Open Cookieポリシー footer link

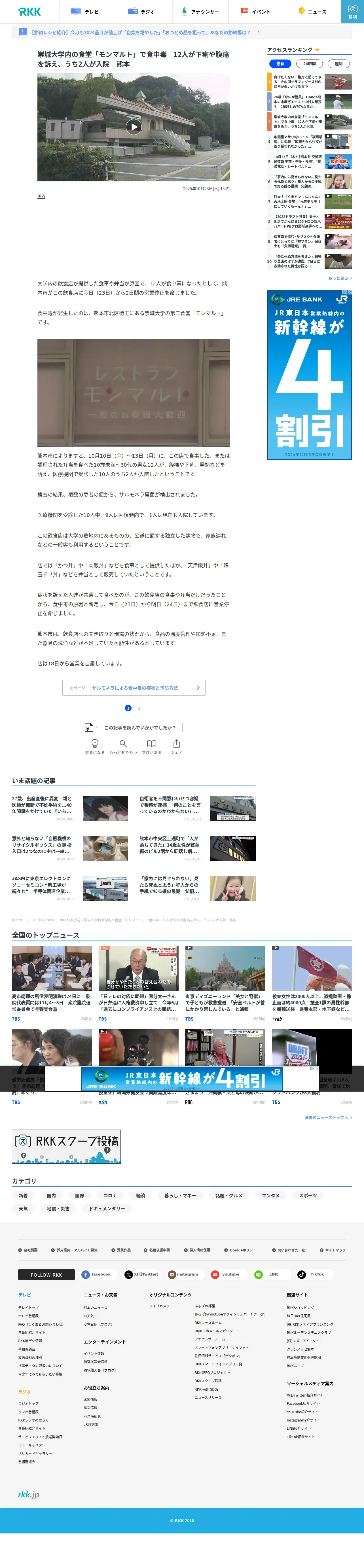[x=240, y=1250]
